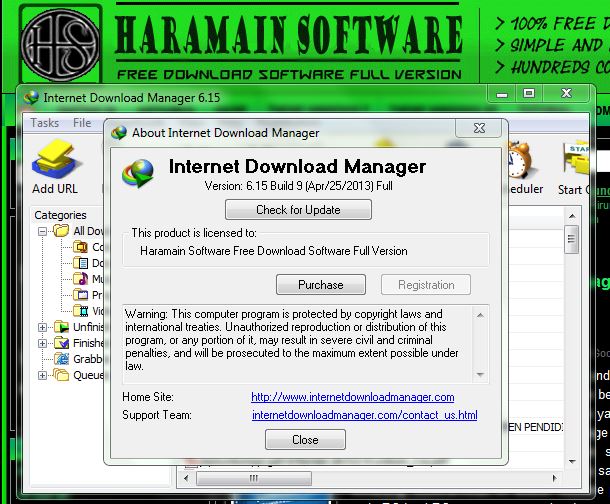This screenshot has height=504, width=610.
Task: Click the Close button in the About dialog
Action: coord(305,439)
